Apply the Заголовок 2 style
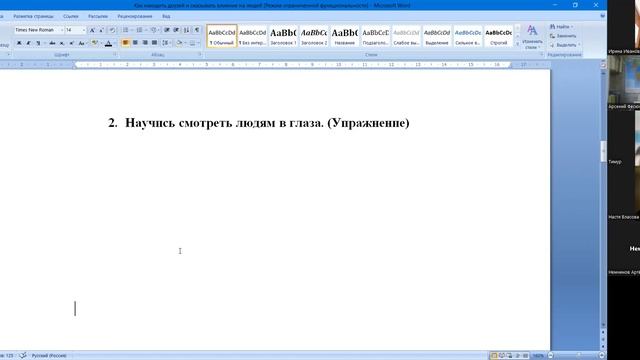Image resolution: width=640 pixels, height=360 pixels. pos(314,36)
